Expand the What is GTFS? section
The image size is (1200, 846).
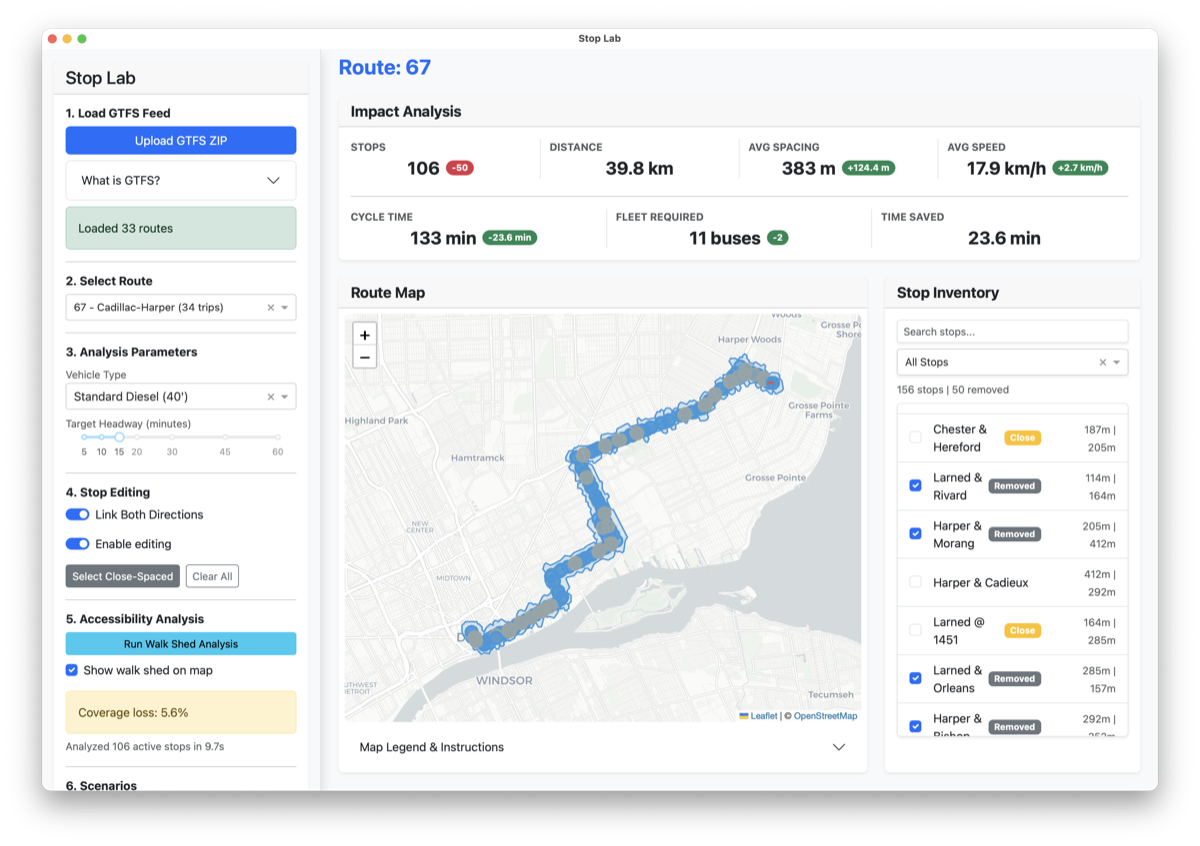coord(181,181)
